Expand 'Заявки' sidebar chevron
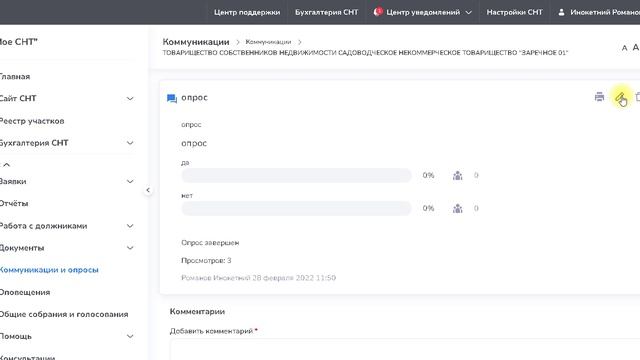This screenshot has height=360, width=640. 130,181
